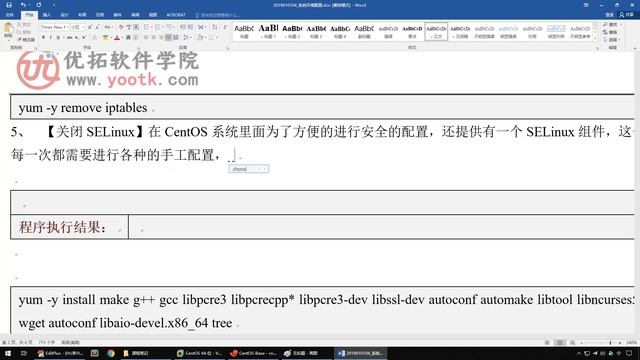The width and height of the screenshot is (640, 360).
Task: Open Chrome from the taskbar
Action: (x=111, y=353)
